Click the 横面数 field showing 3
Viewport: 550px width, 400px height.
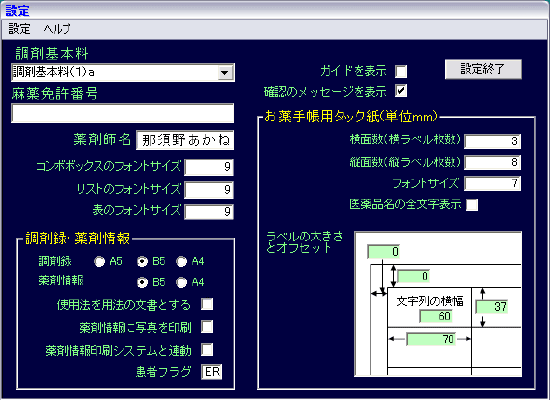click(492, 141)
